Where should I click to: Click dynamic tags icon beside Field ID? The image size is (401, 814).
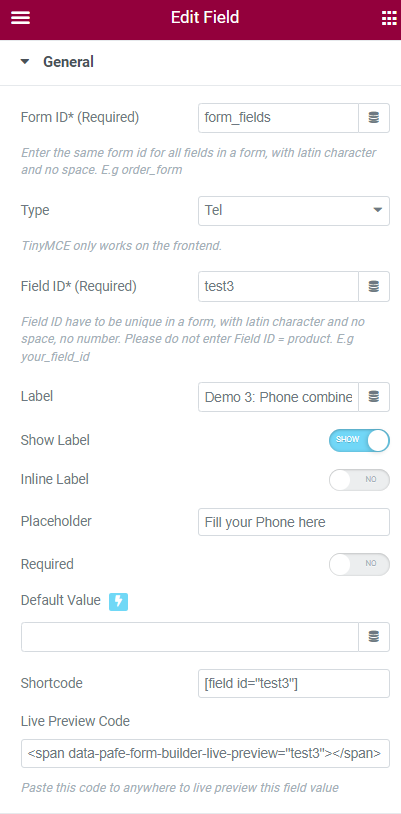(374, 286)
